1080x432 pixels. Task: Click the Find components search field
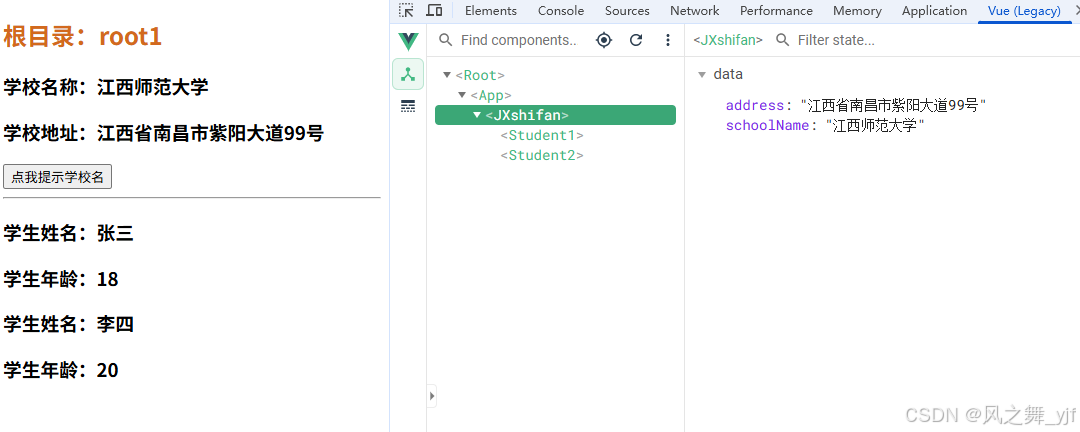click(518, 40)
